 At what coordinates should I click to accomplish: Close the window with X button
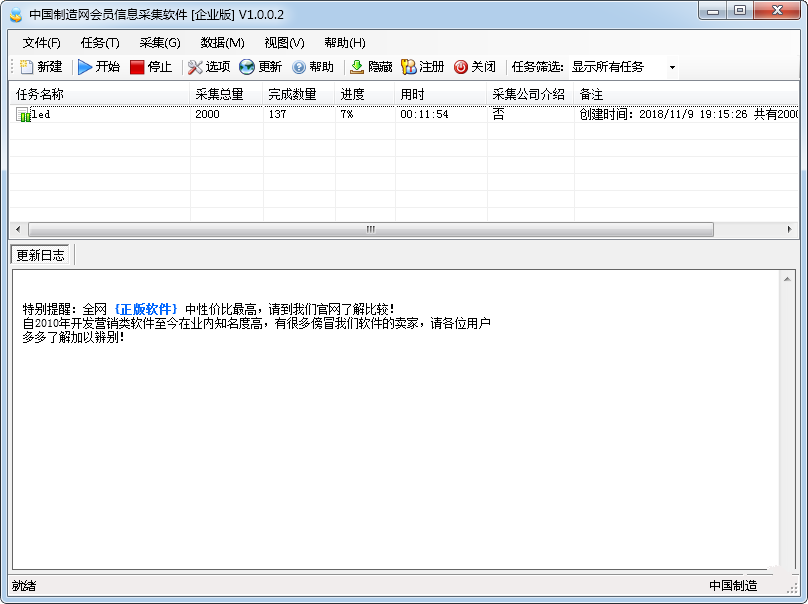tap(777, 11)
